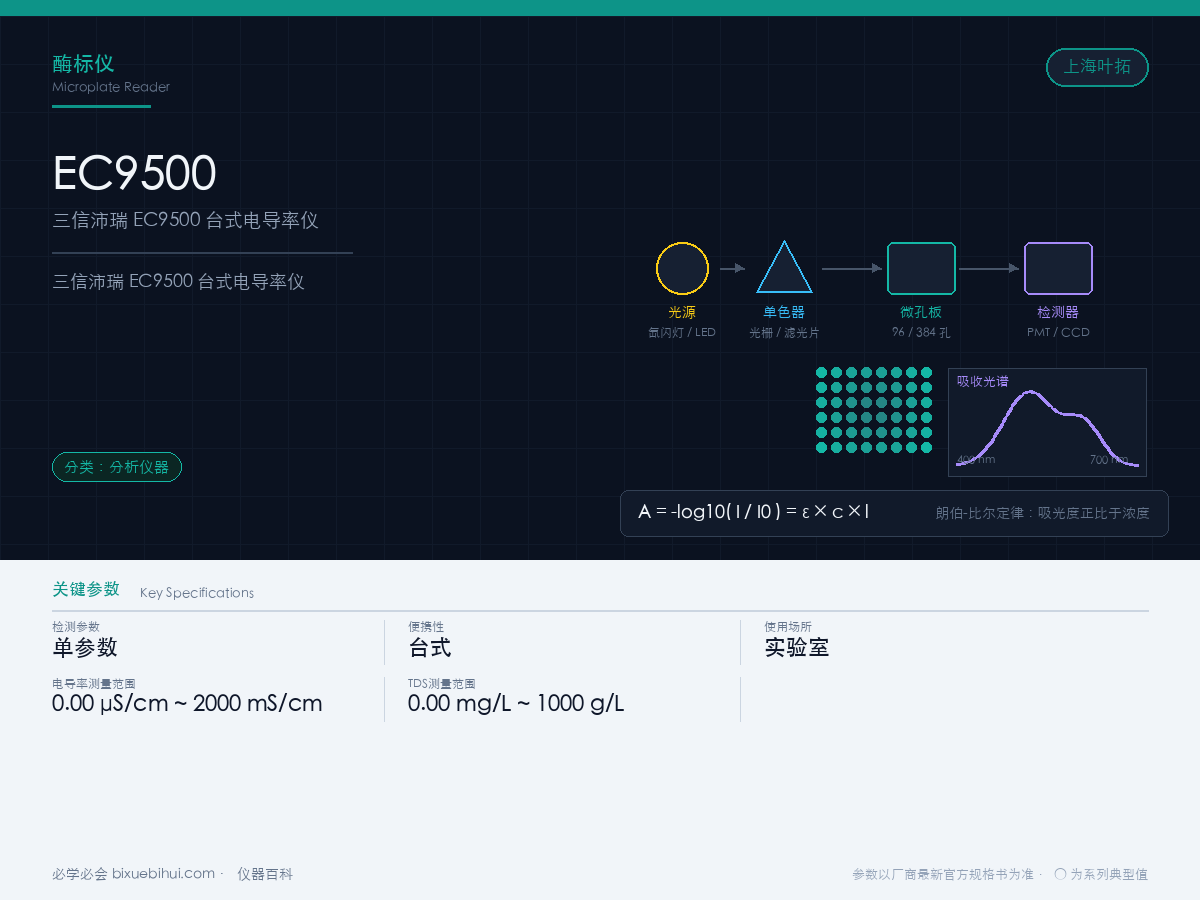Click the 参数以厂商最新官方规格书为准 disclaimer
1200x900 pixels.
[x=943, y=874]
